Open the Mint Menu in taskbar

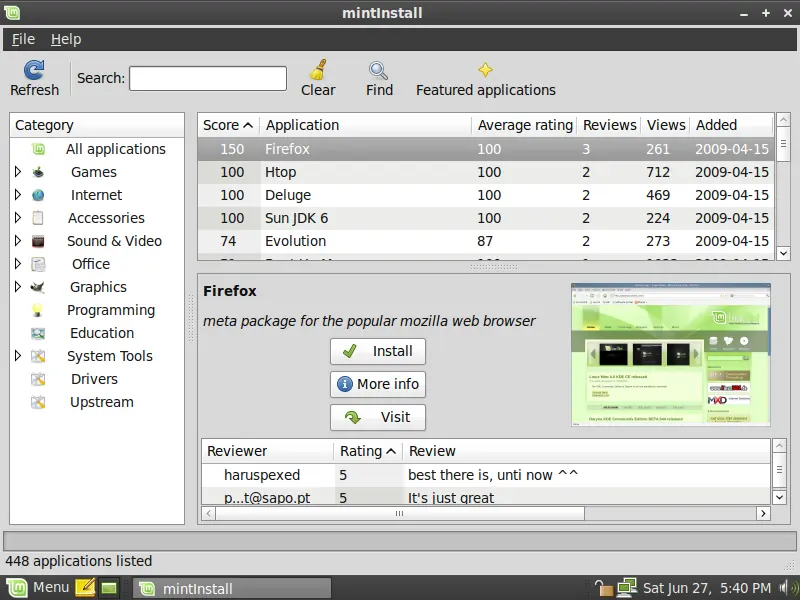(38, 587)
